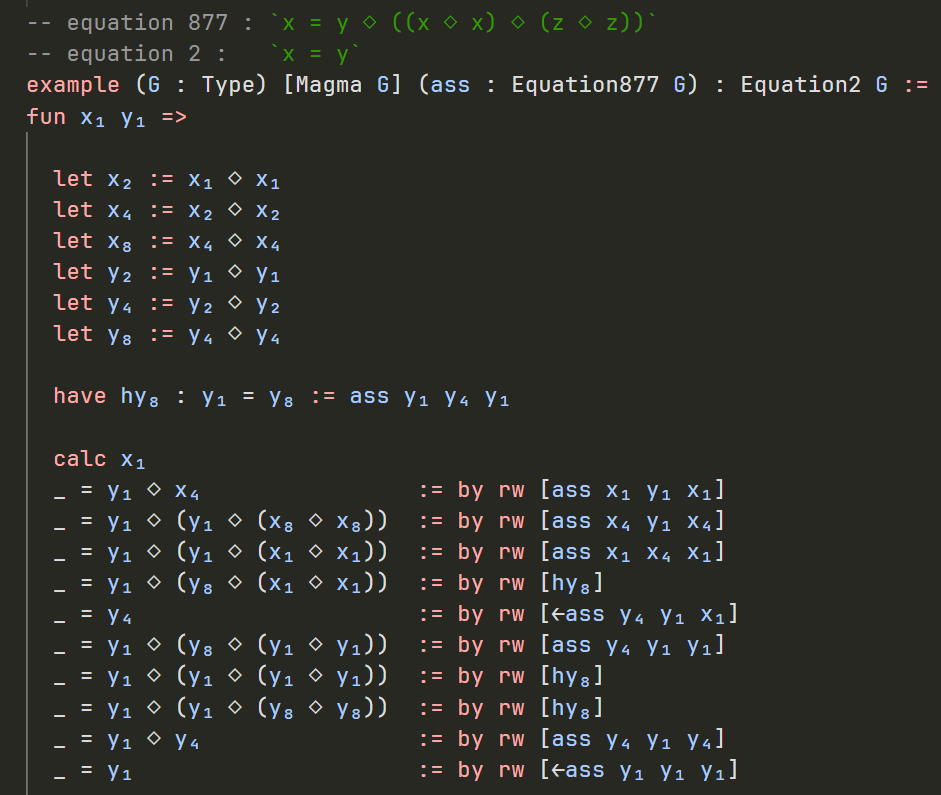Click 'Equation877' in the hypothesis type
The height and width of the screenshot is (795, 941).
(585, 85)
